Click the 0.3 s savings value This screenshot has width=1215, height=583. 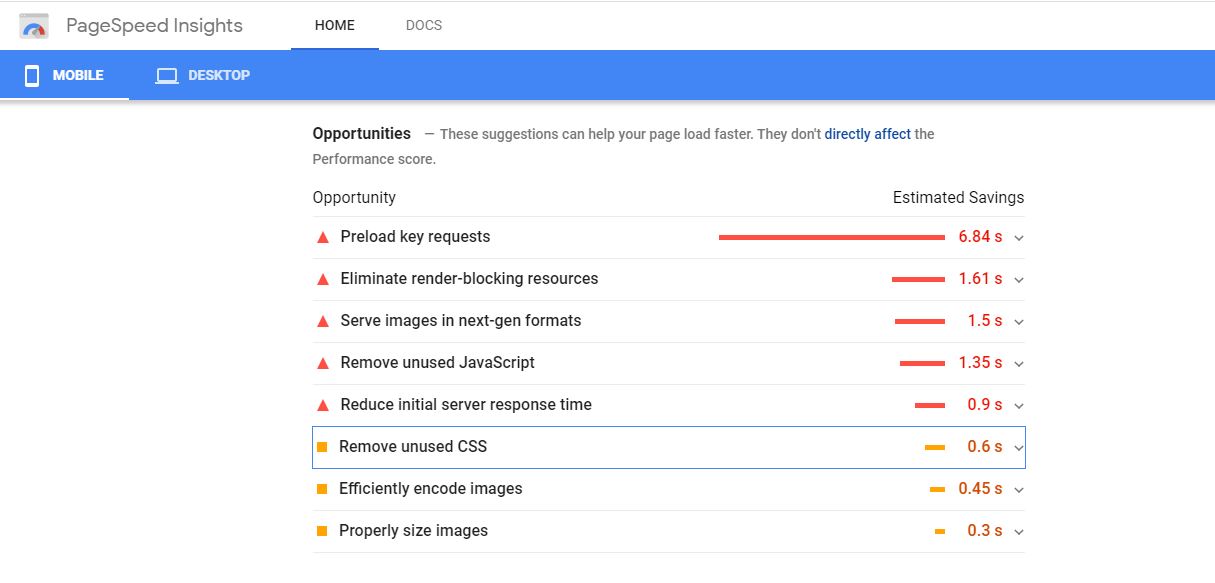985,531
